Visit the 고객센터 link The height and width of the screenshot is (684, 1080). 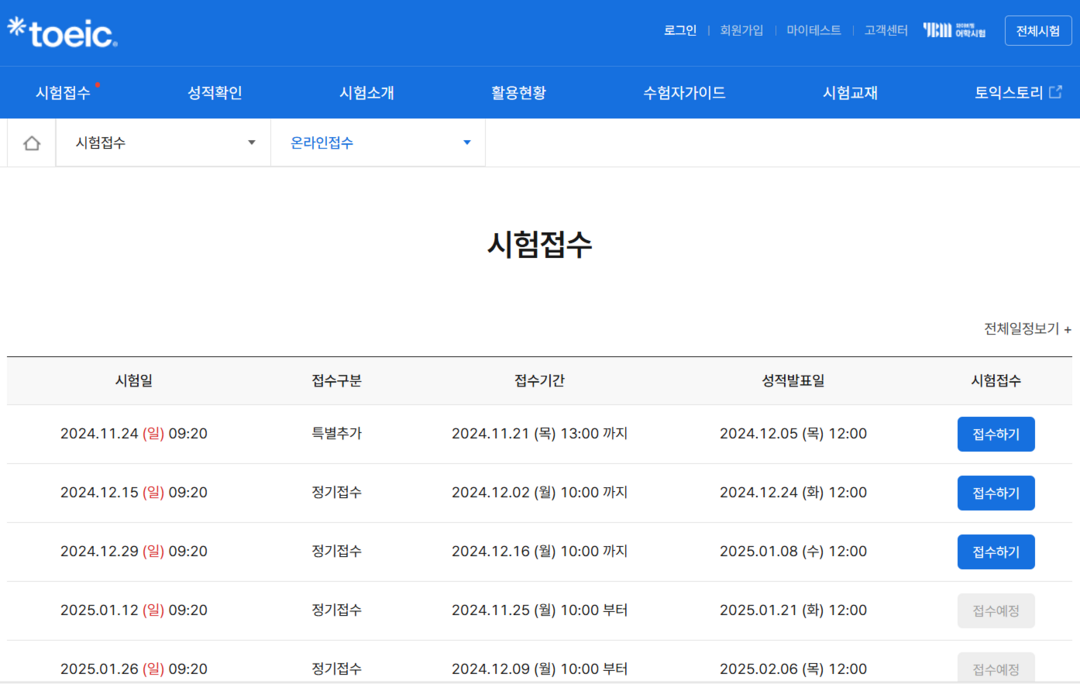[x=886, y=30]
